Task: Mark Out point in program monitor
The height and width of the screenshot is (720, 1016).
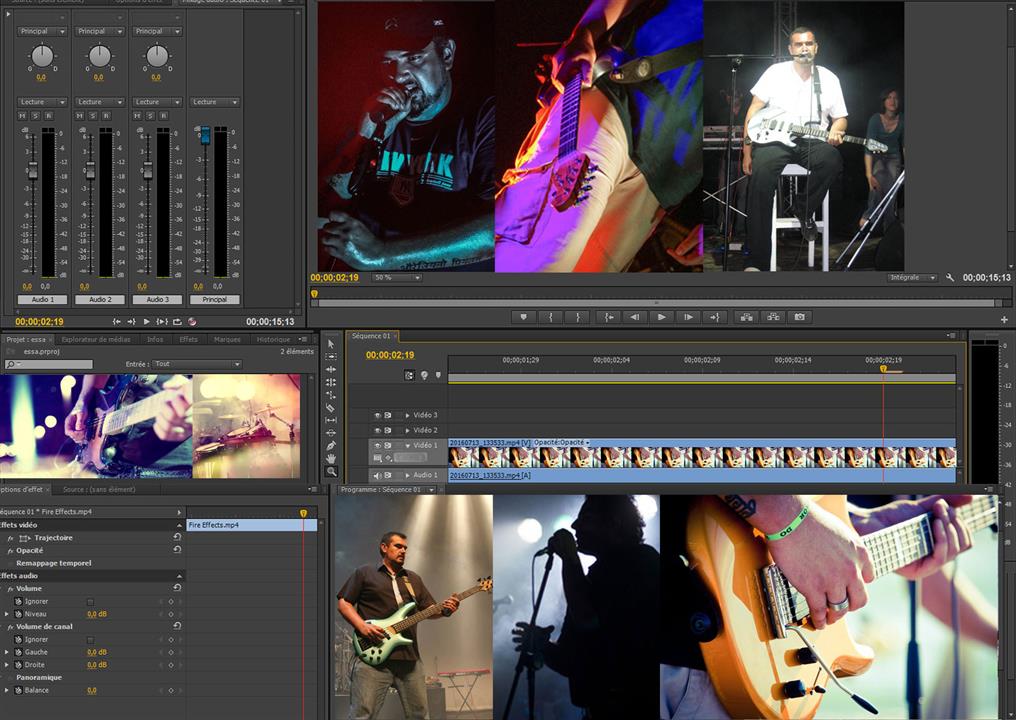Action: coord(577,317)
